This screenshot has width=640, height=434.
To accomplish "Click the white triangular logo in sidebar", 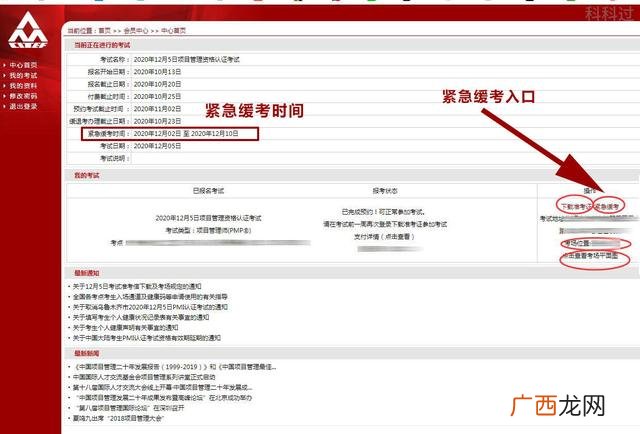I will (x=28, y=30).
